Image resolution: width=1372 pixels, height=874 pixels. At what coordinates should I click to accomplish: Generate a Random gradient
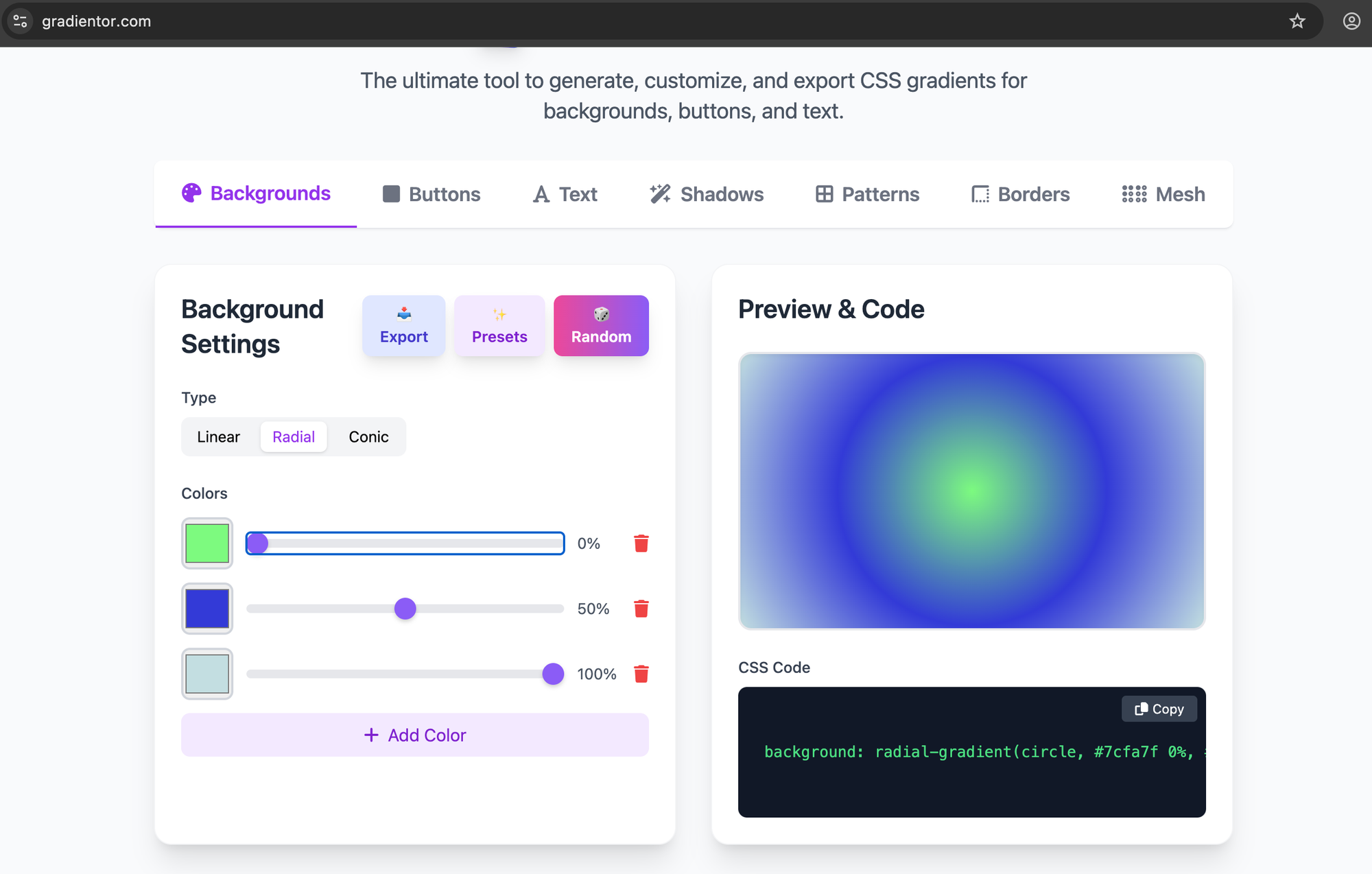(601, 326)
